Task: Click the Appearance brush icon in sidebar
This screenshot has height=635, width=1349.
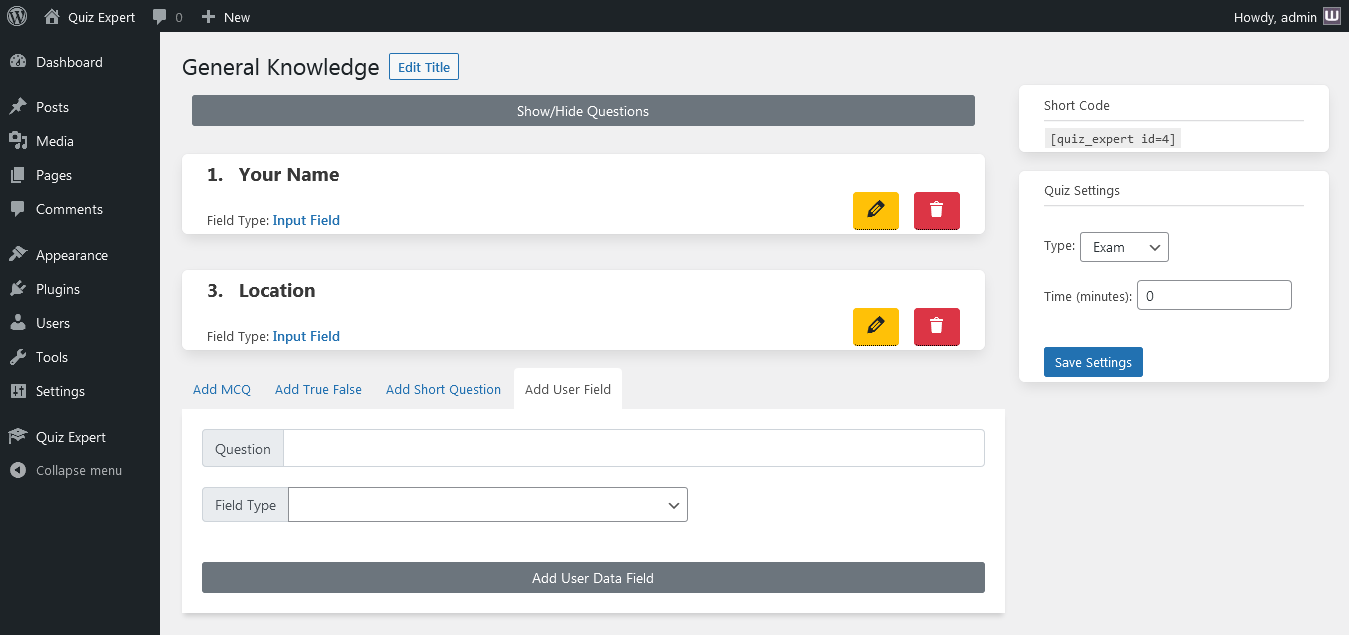Action: [x=18, y=255]
